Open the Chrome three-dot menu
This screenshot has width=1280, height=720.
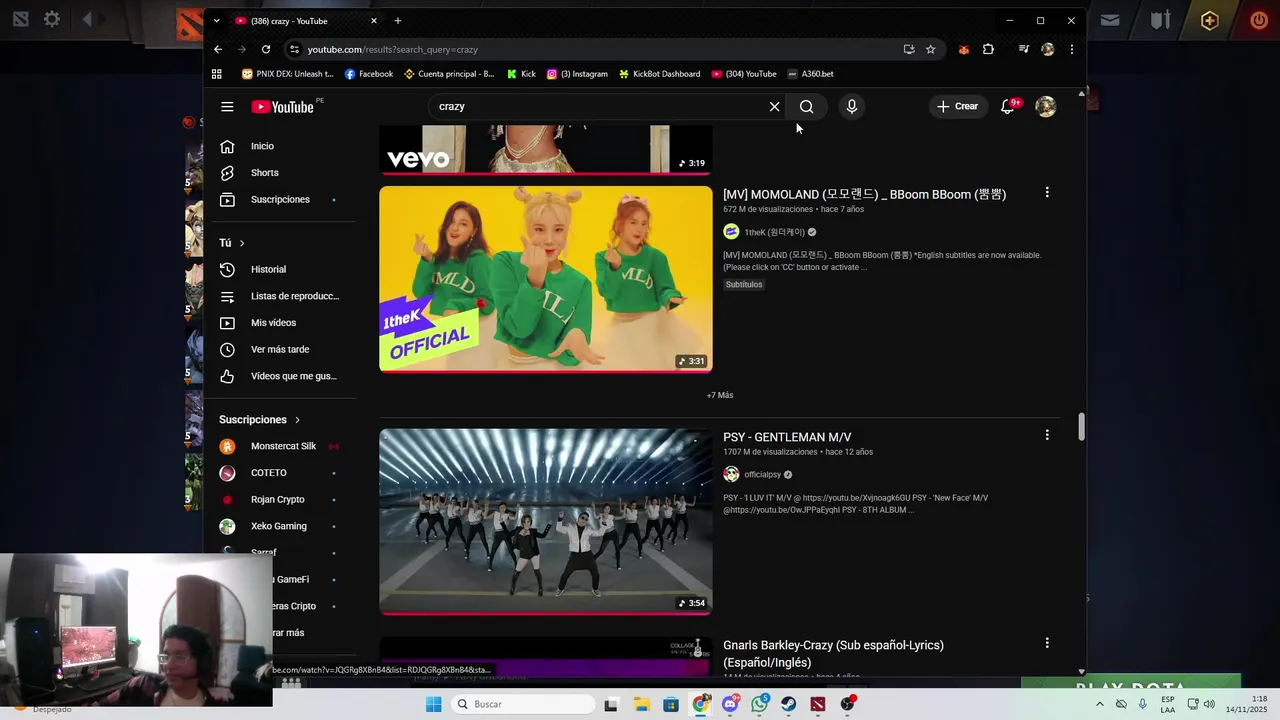point(1071,49)
